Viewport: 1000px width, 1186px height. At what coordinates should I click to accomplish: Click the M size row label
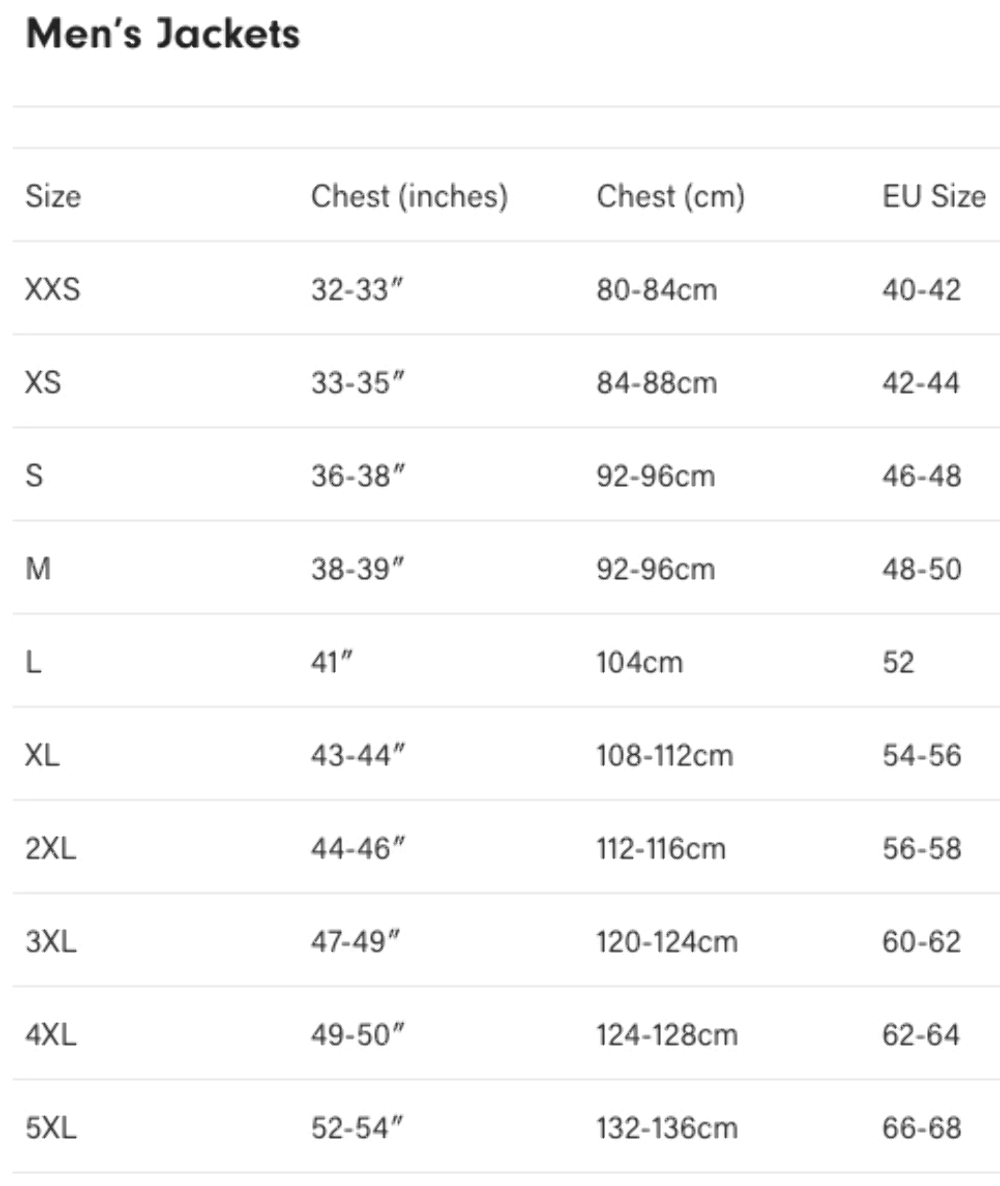(x=38, y=569)
